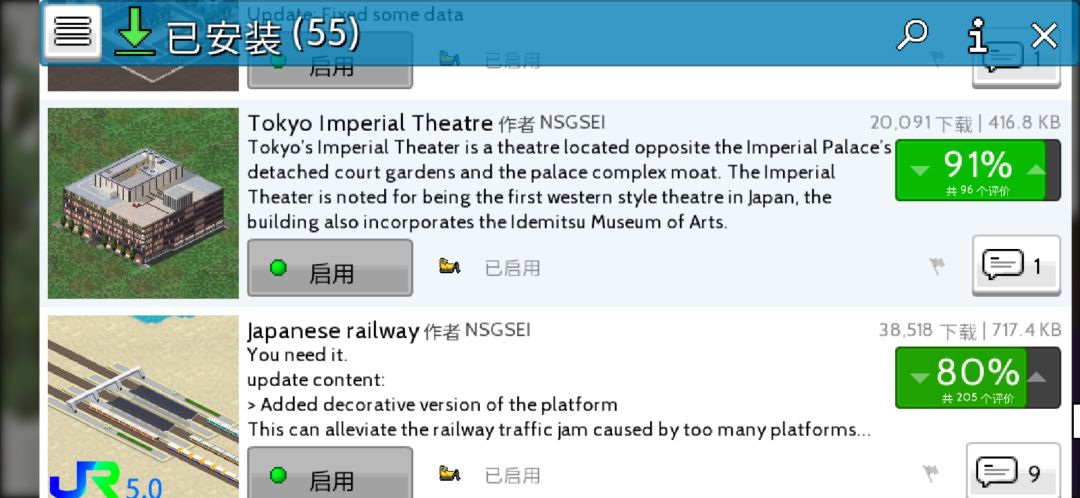1080x498 pixels.
Task: Downvote Tokyo Imperial Theatre with down arrow
Action: click(x=919, y=169)
